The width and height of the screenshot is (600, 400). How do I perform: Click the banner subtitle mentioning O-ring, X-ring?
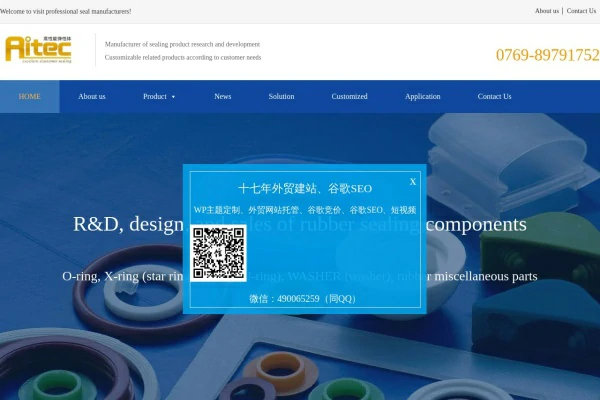pos(300,276)
